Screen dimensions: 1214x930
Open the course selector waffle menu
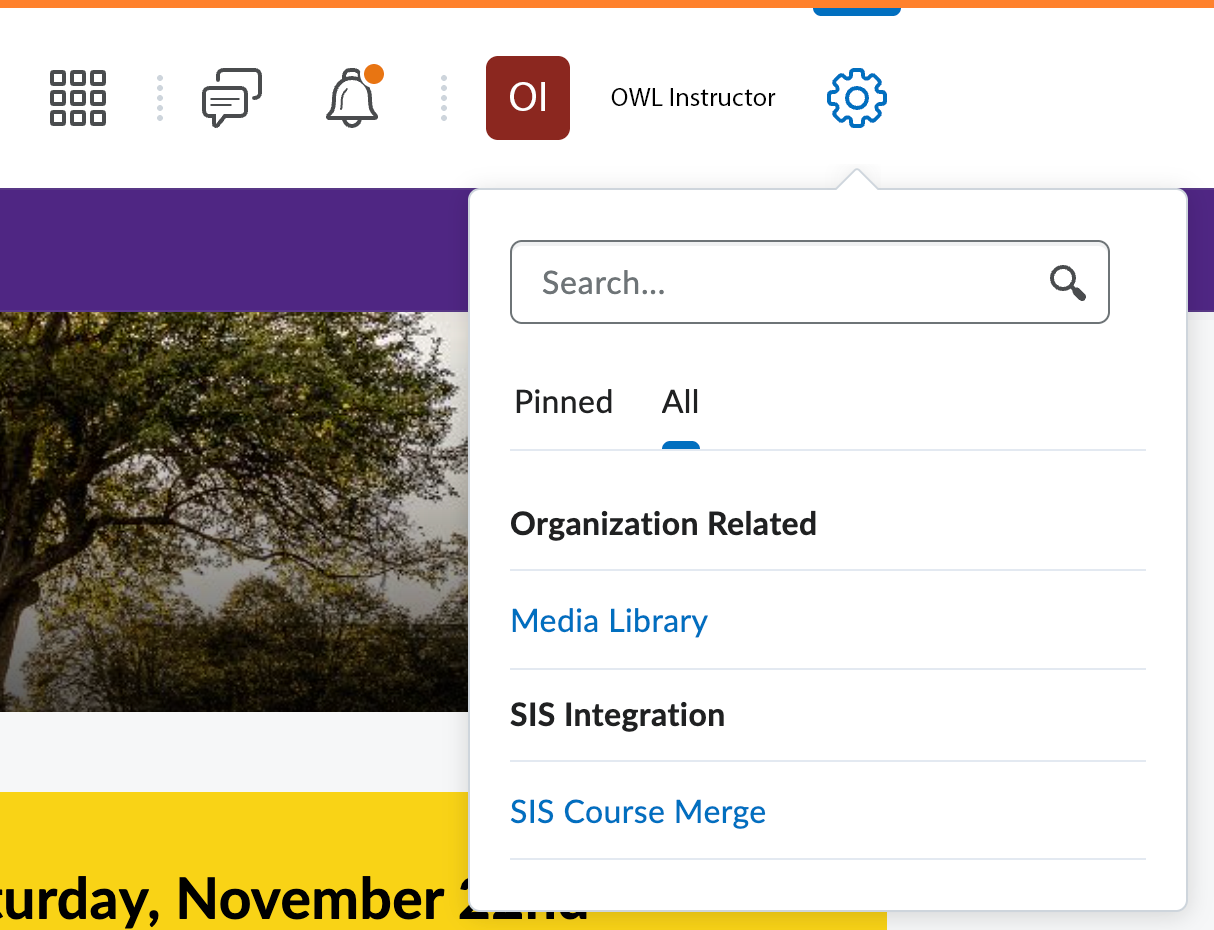pyautogui.click(x=78, y=98)
